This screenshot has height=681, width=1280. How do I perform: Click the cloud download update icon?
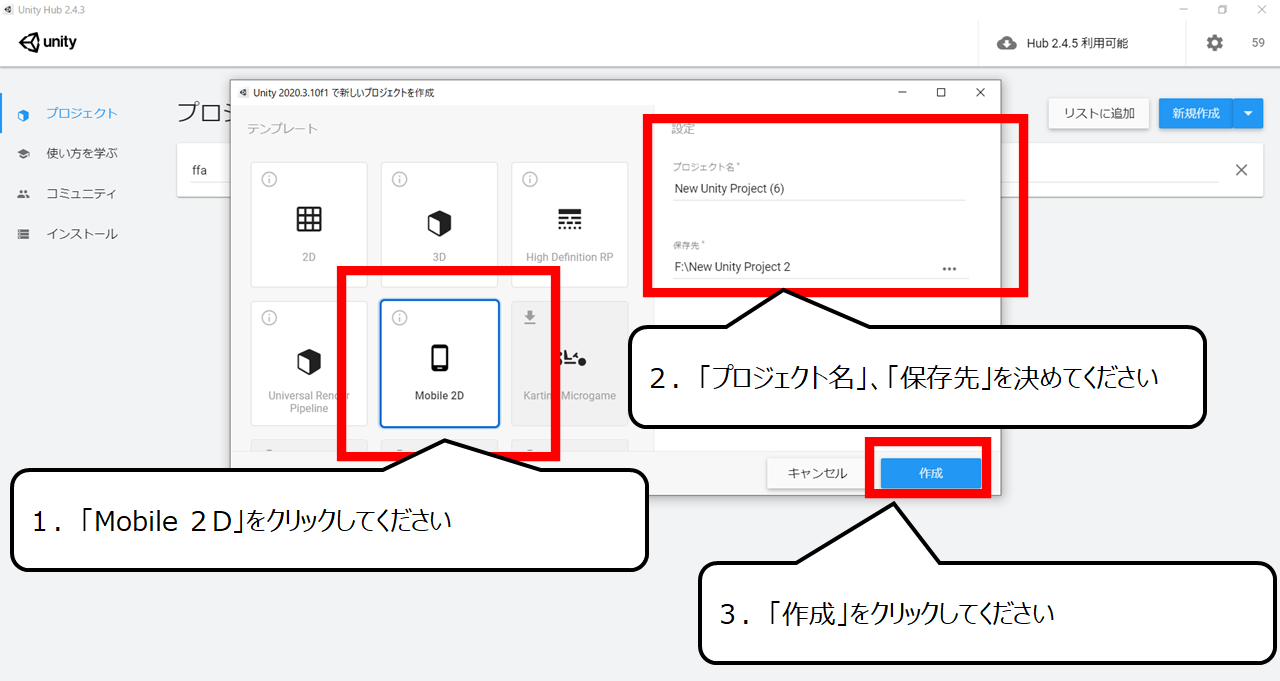(x=1007, y=43)
